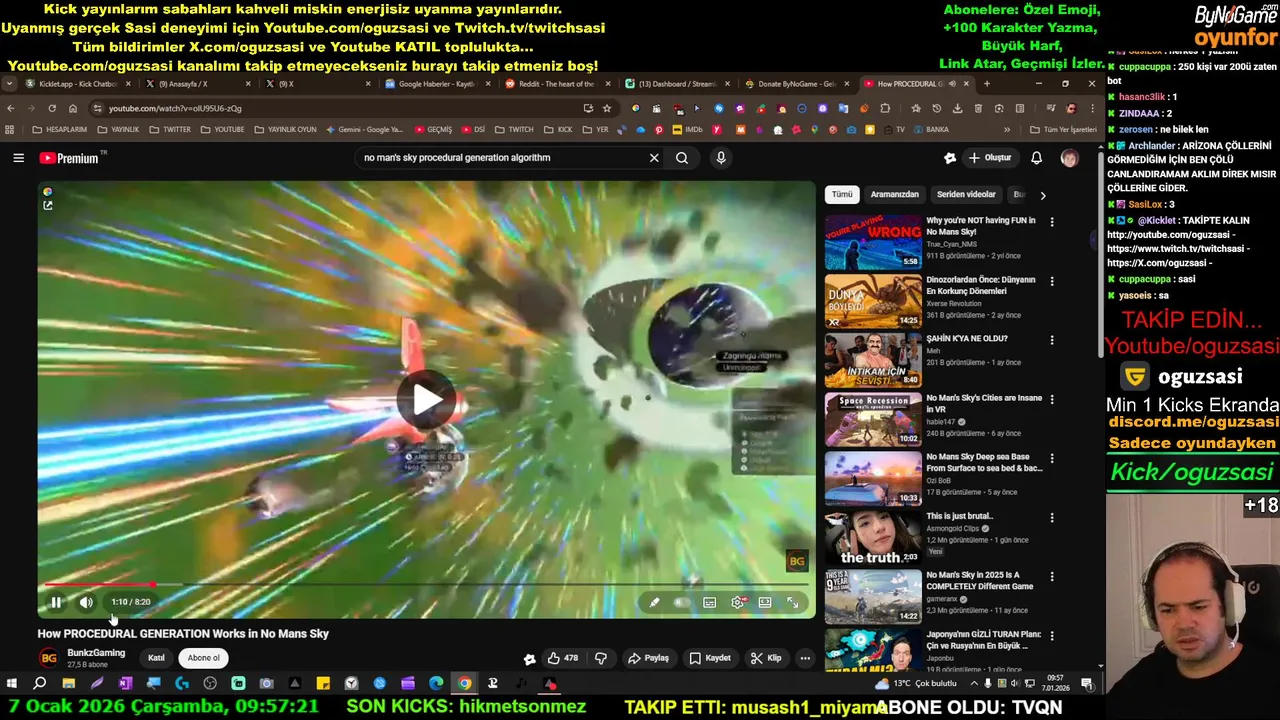
Task: Open options for 'This is just brutal..' video
Action: coord(1051,517)
